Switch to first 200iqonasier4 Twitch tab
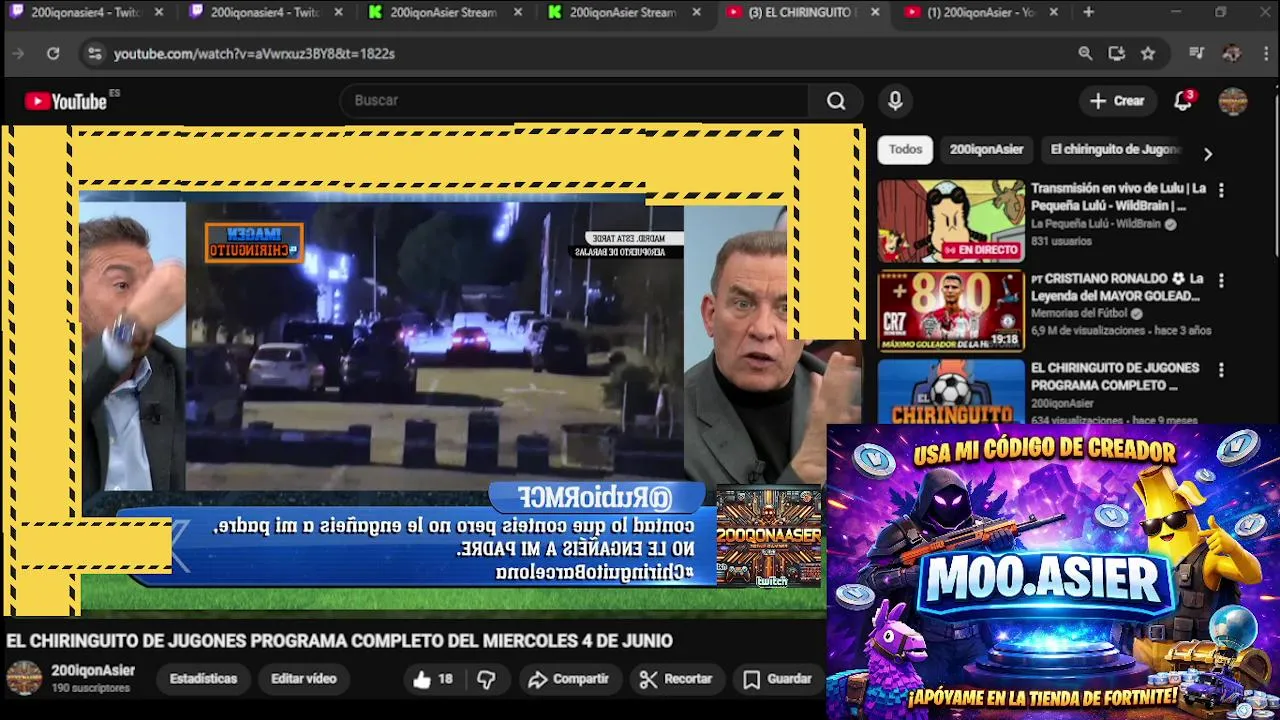Viewport: 1280px width, 720px height. tap(85, 12)
